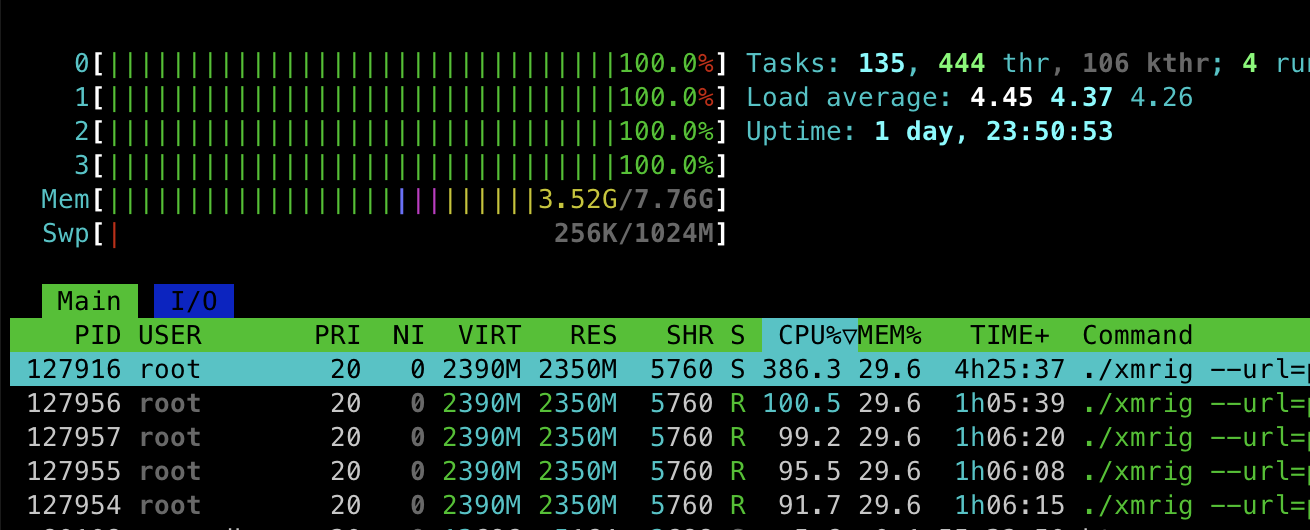Click the CPU 3 usage meter bar

click(410, 166)
